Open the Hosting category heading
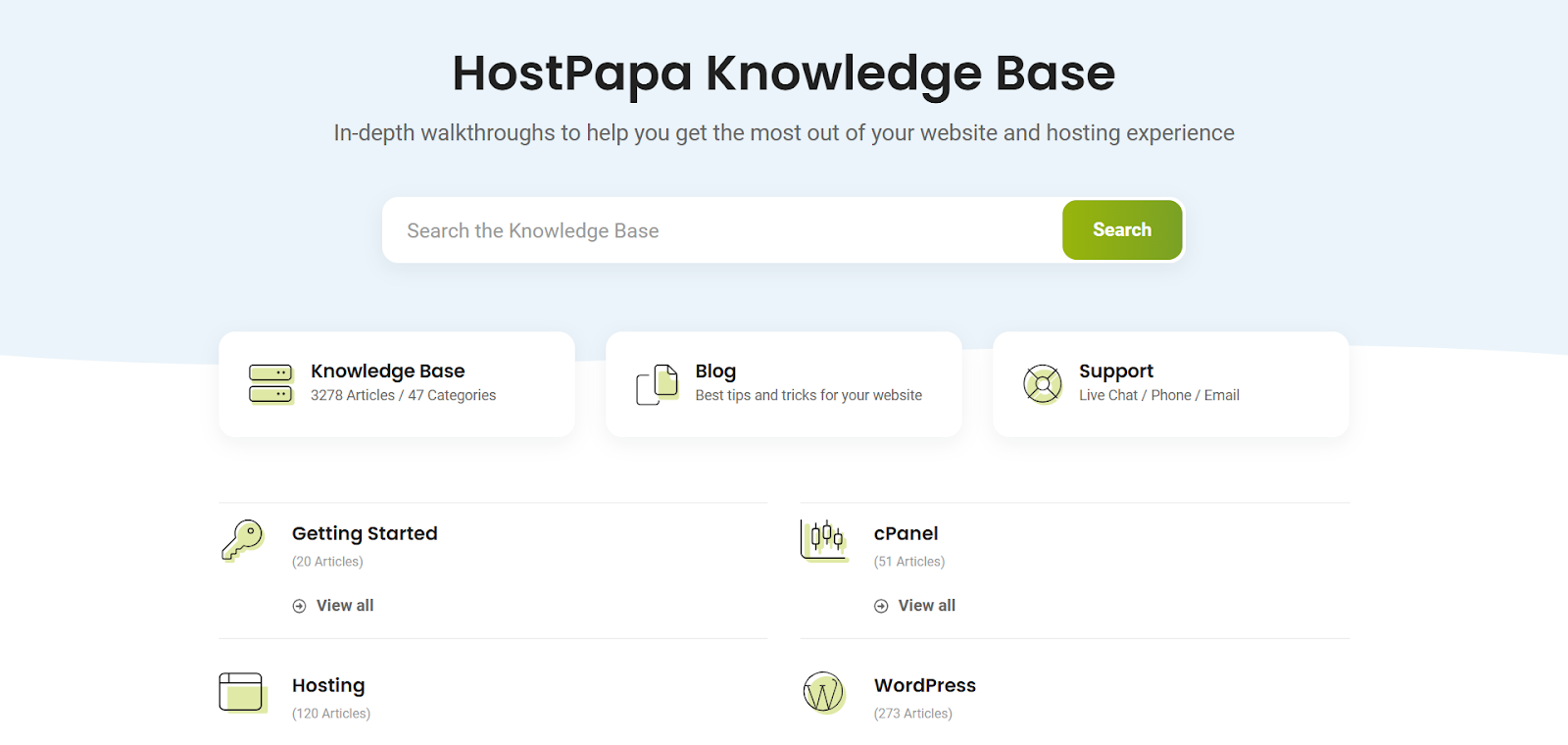 pyautogui.click(x=328, y=685)
